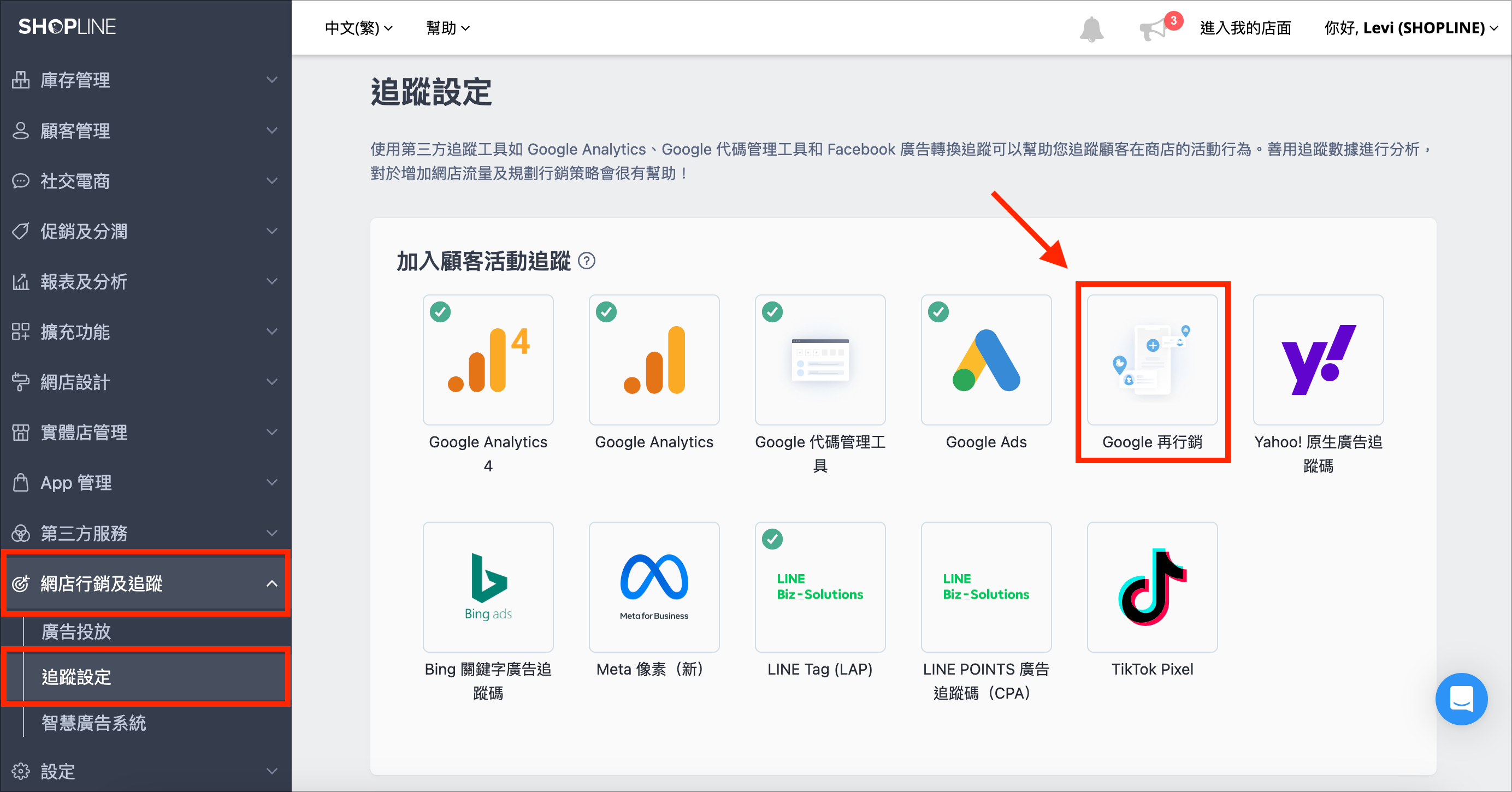Screen dimensions: 1512x792
Task: Open the Google Ads tracking tile
Action: click(x=986, y=359)
